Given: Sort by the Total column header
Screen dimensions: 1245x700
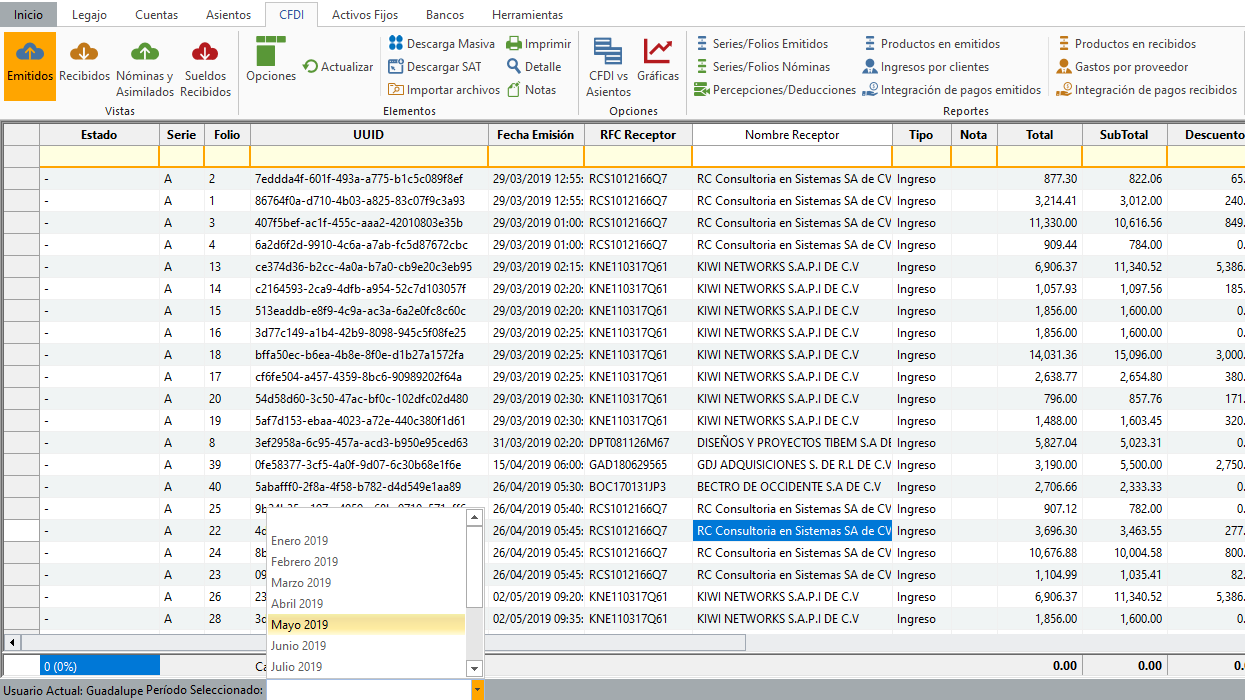Looking at the screenshot, I should point(1039,135).
